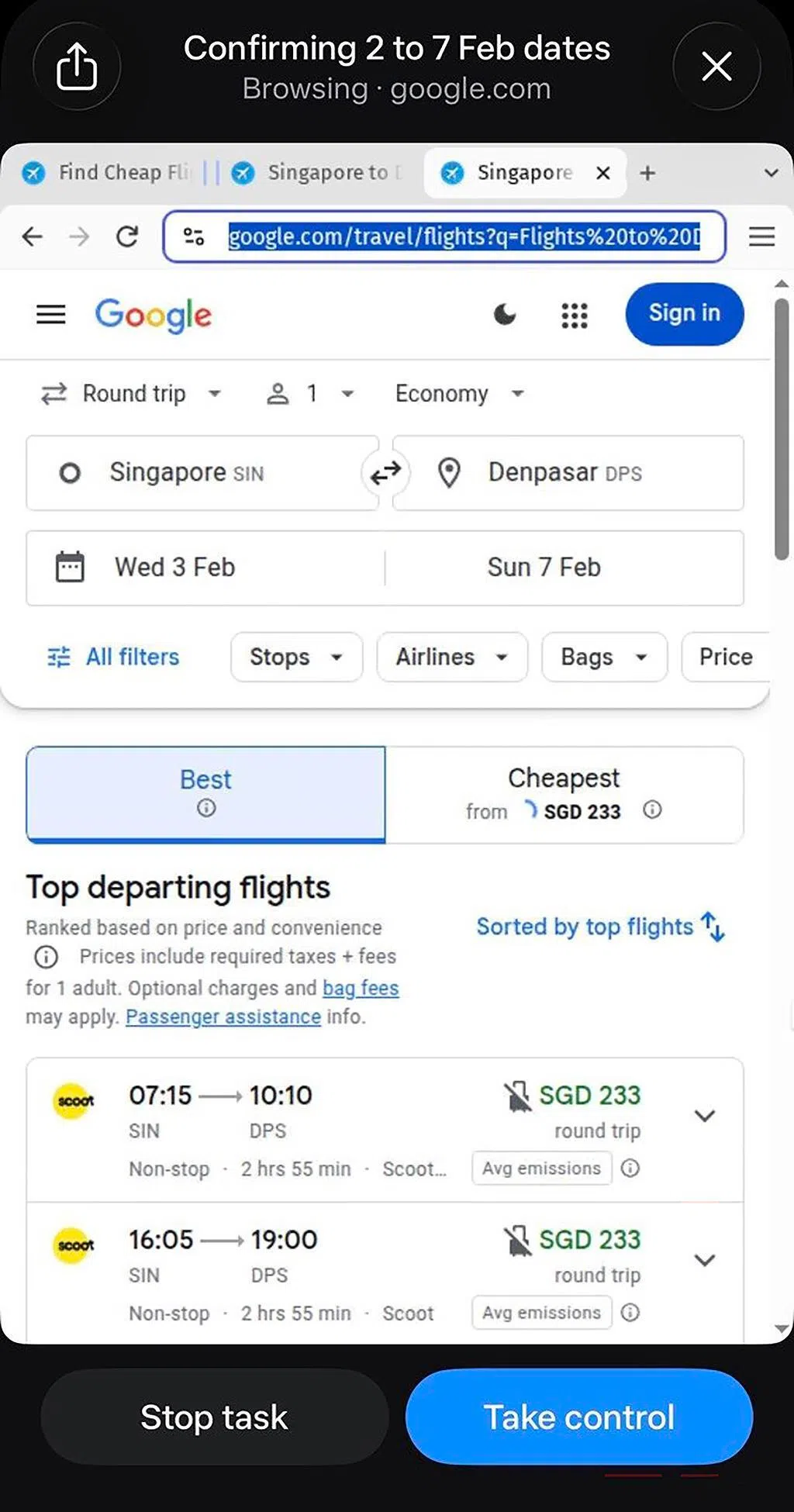The height and width of the screenshot is (1512, 794).
Task: Click the browser reload icon
Action: pyautogui.click(x=127, y=236)
